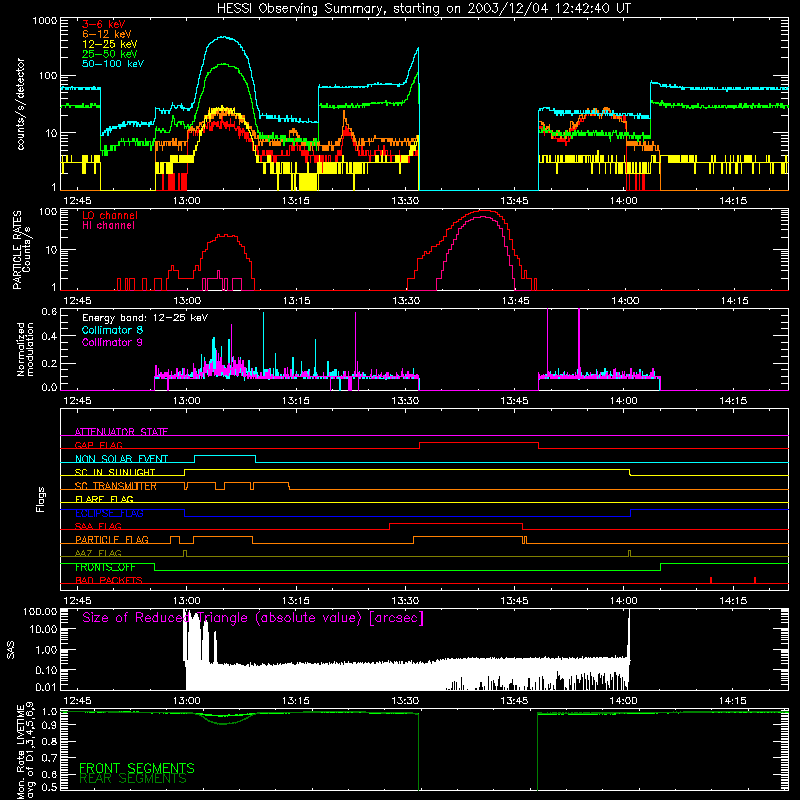
Task: Click the cyan 50-100 keV peak near 13:05
Action: point(223,37)
